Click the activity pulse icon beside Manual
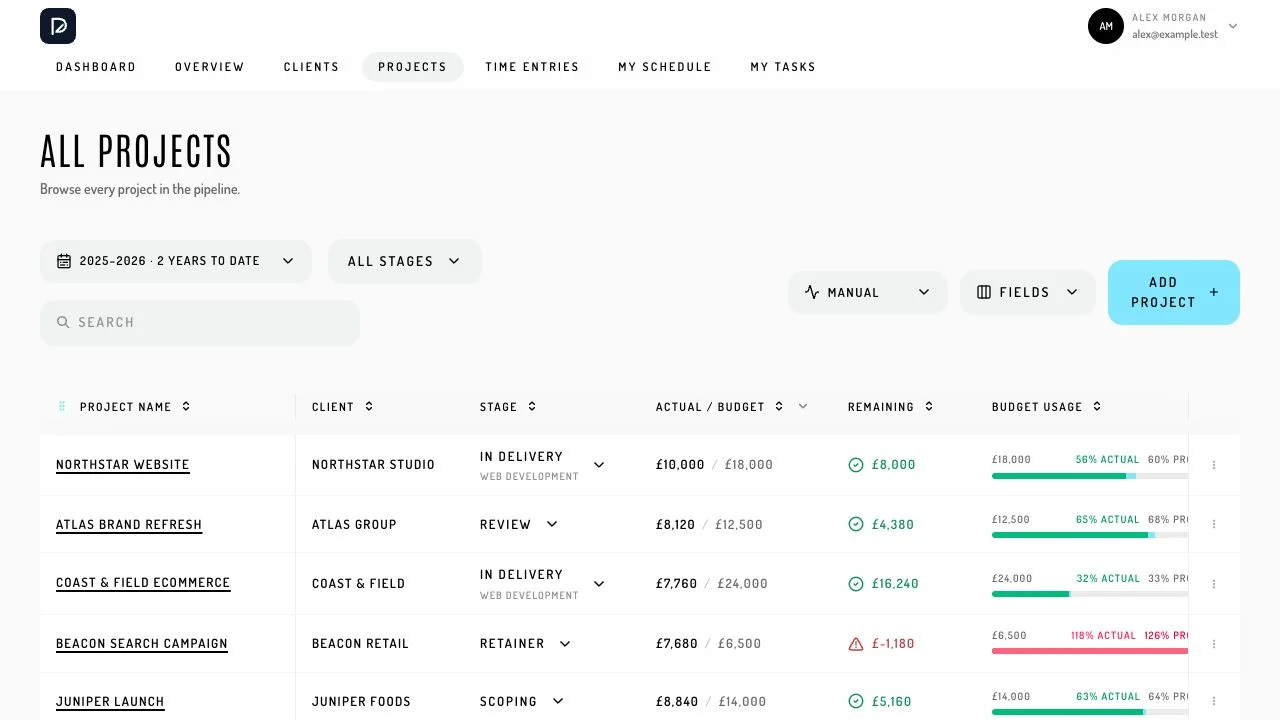The width and height of the screenshot is (1280, 720). tap(812, 292)
